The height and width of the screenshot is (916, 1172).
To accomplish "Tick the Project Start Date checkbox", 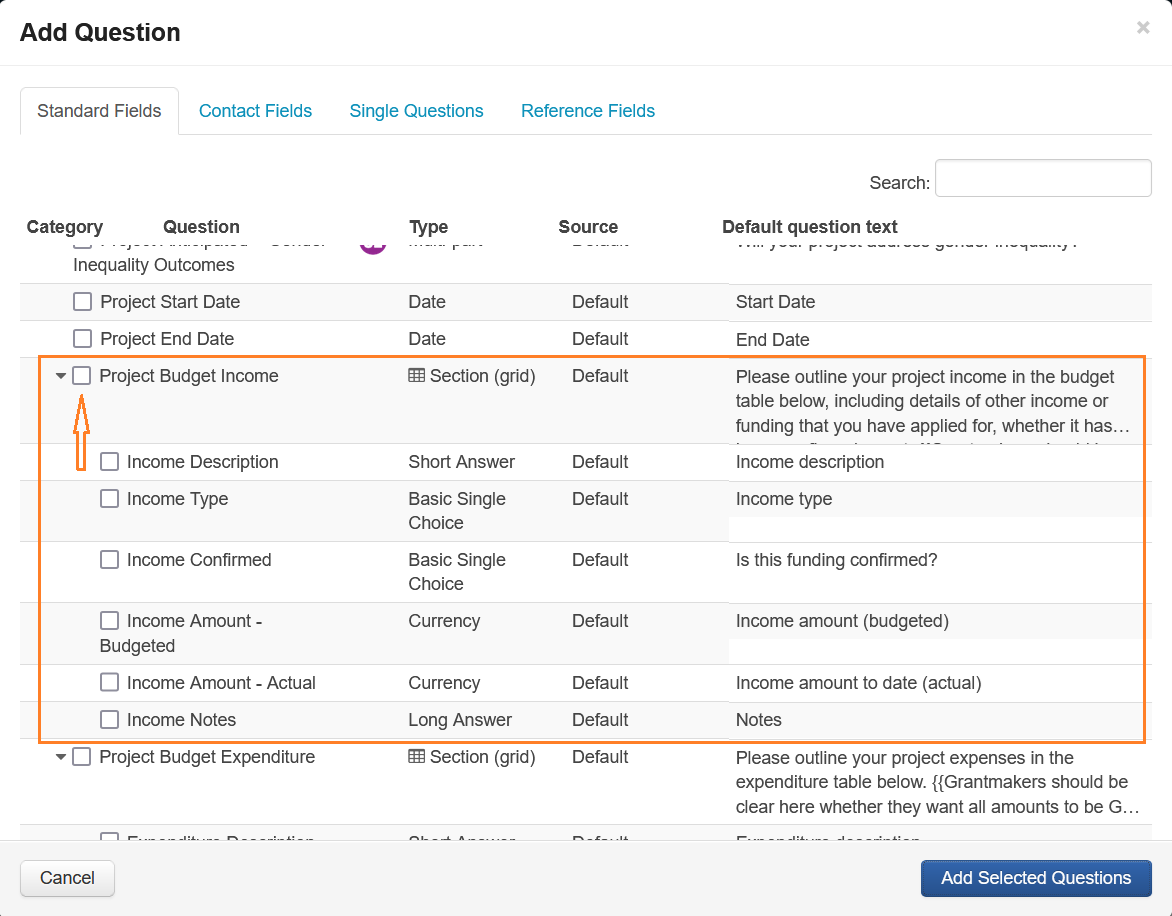I will click(x=83, y=302).
